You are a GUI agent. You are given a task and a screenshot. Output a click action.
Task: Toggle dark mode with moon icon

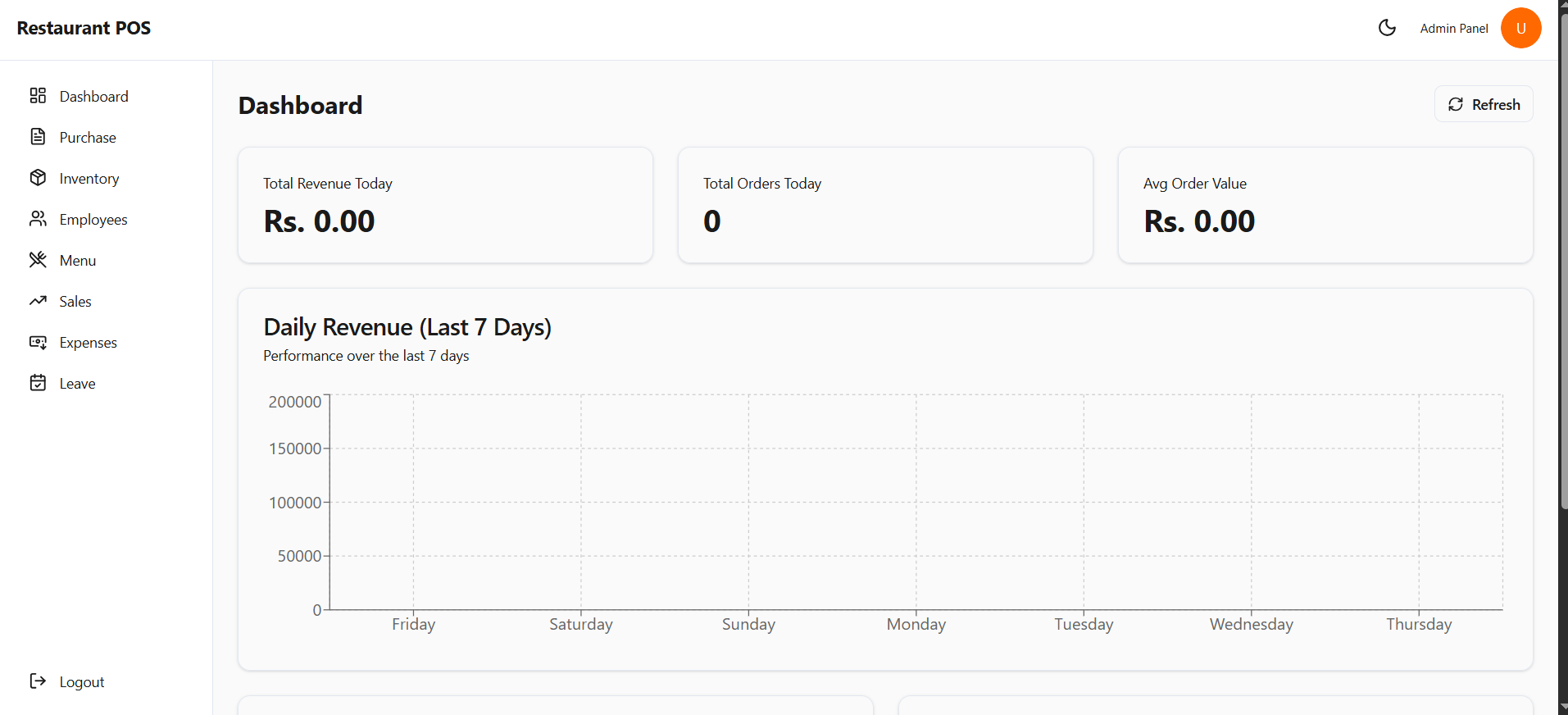(x=1387, y=28)
